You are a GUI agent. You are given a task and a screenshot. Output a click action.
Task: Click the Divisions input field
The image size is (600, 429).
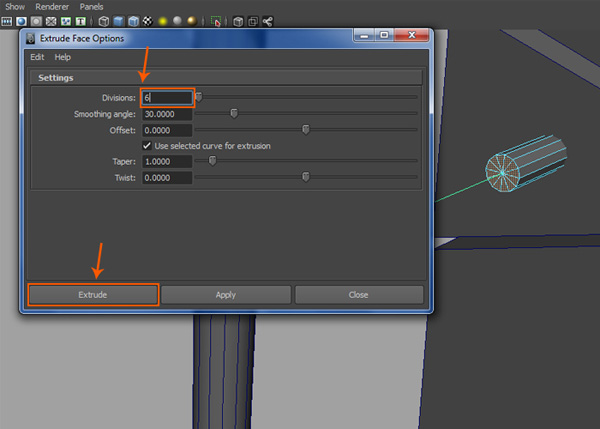tap(167, 97)
